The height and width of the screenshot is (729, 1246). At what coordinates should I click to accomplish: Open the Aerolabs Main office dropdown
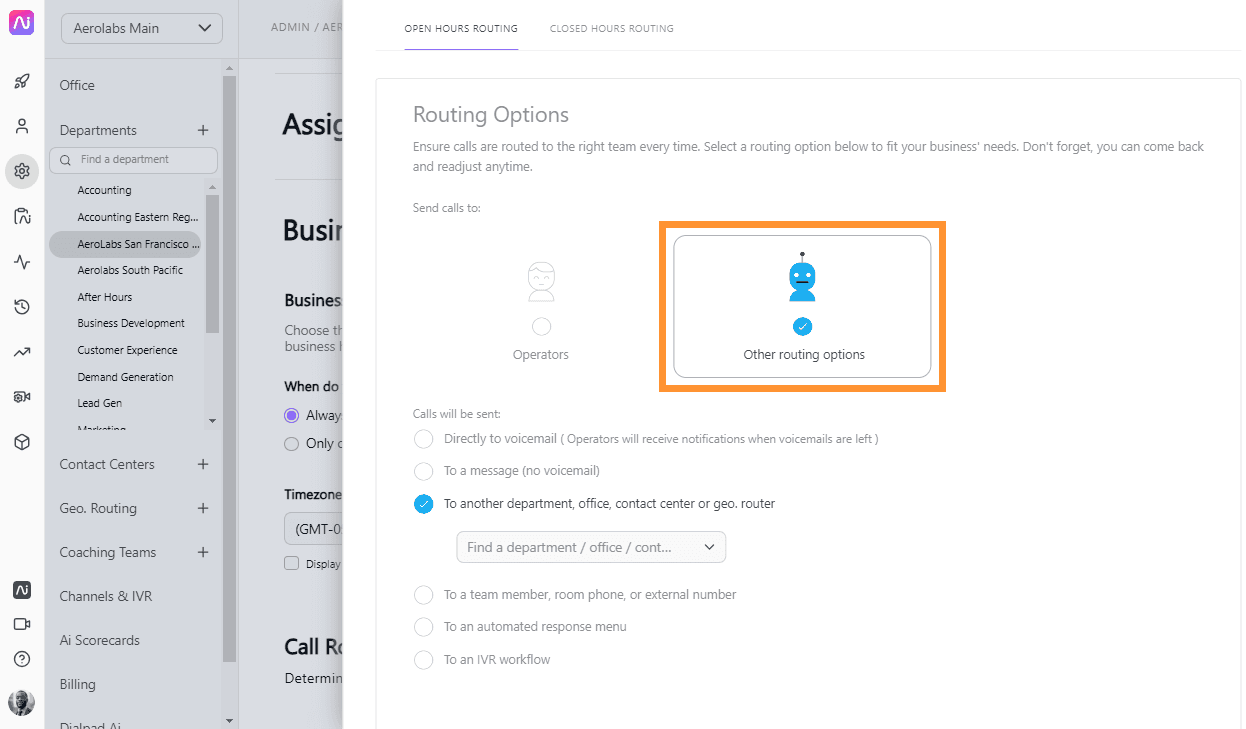[141, 28]
